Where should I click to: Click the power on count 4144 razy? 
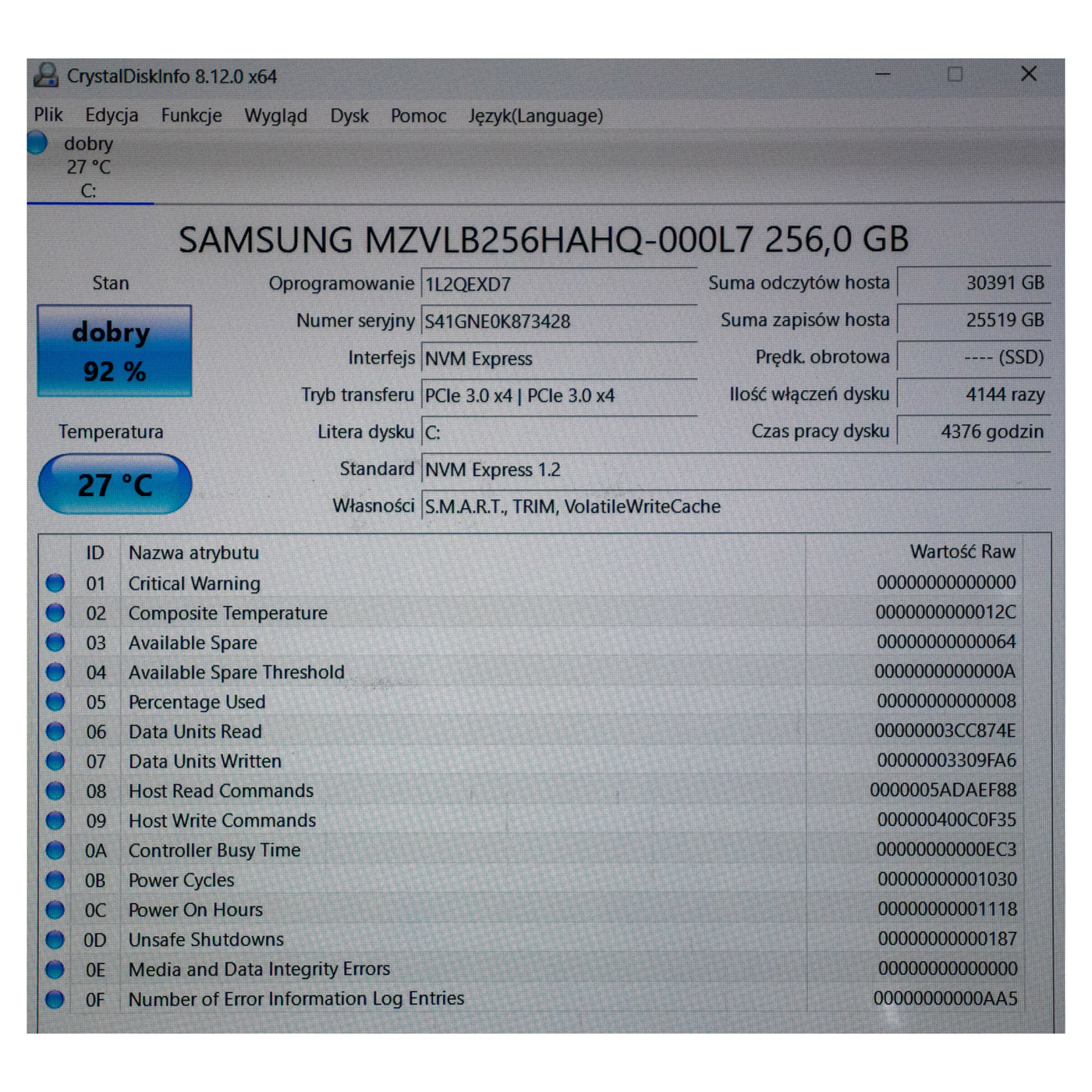973,394
